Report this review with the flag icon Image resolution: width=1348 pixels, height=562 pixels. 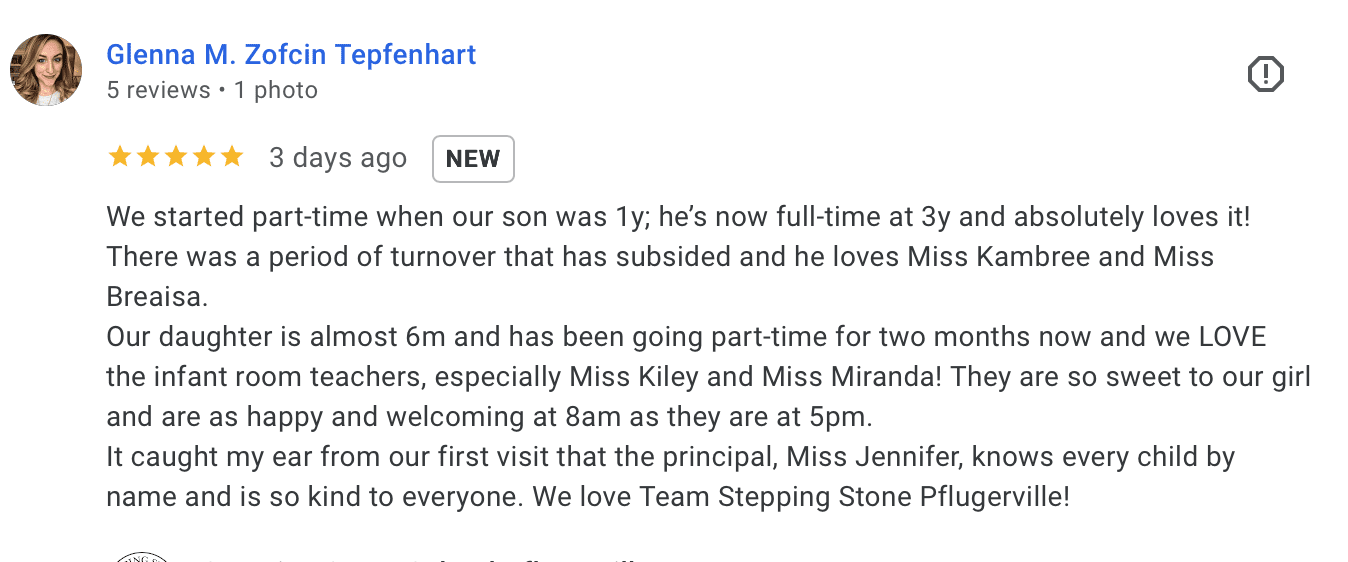(1265, 74)
